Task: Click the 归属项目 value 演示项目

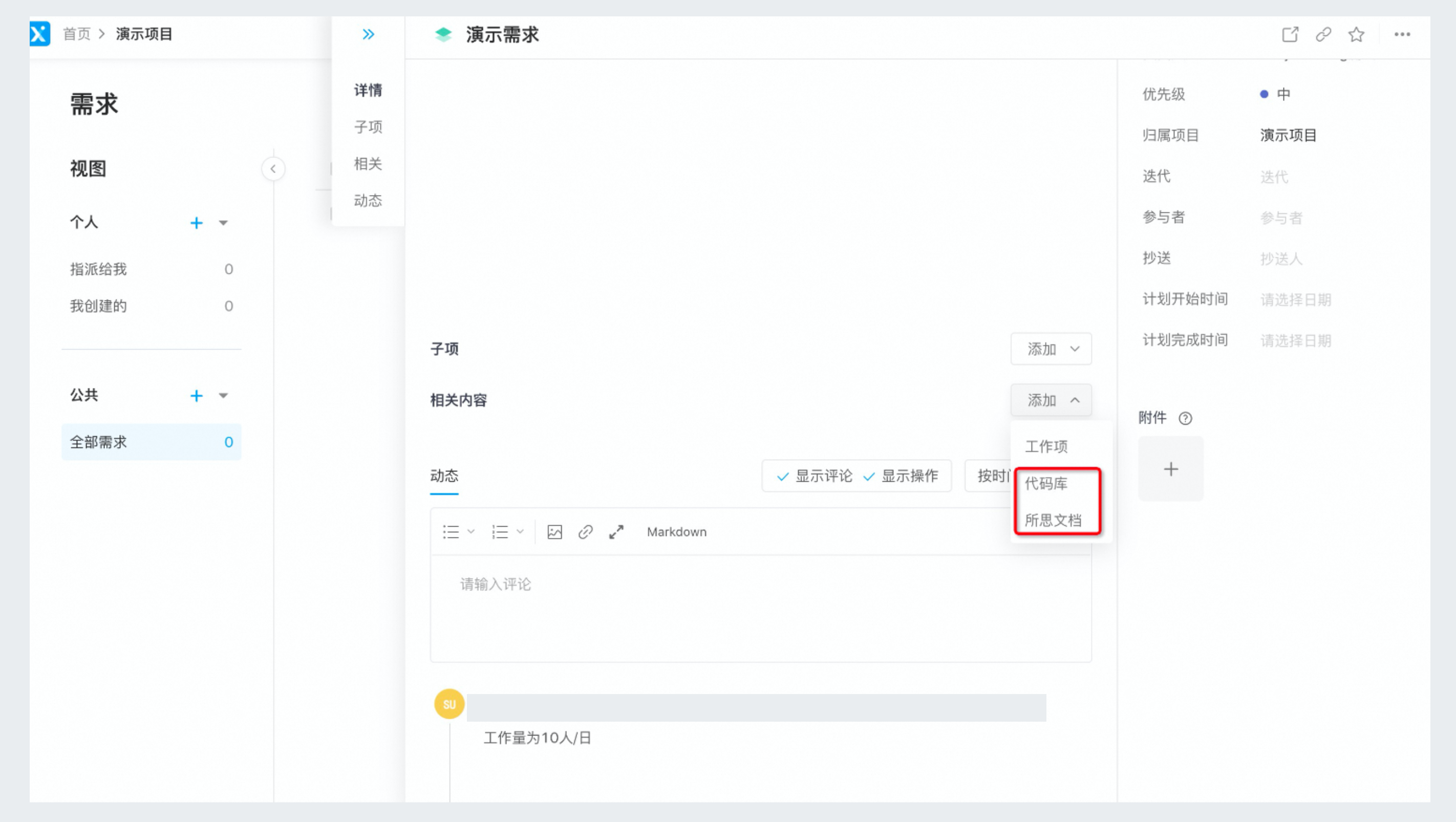Action: click(1288, 135)
